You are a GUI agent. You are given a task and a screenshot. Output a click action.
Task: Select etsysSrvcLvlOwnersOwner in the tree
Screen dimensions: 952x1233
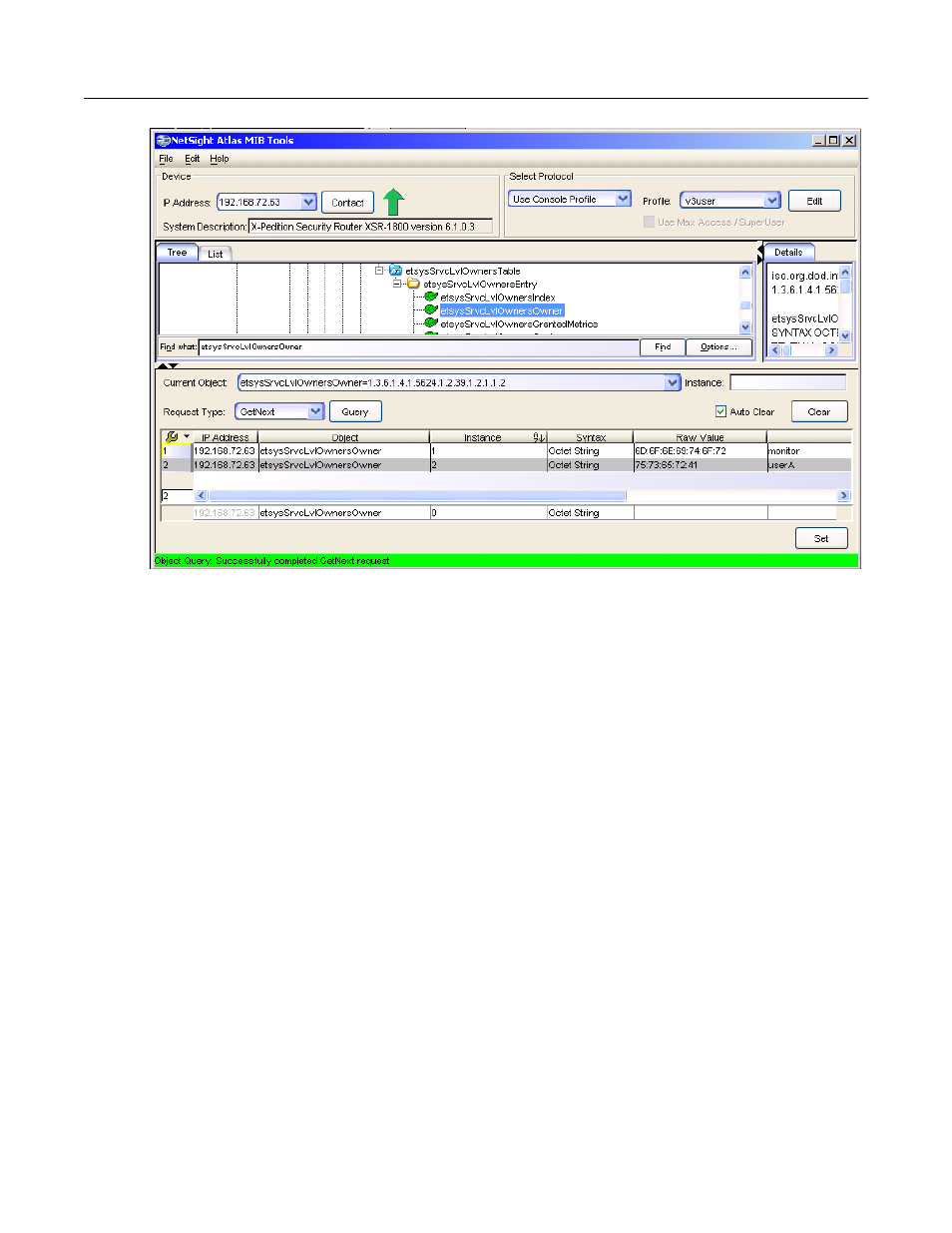pyautogui.click(x=502, y=310)
